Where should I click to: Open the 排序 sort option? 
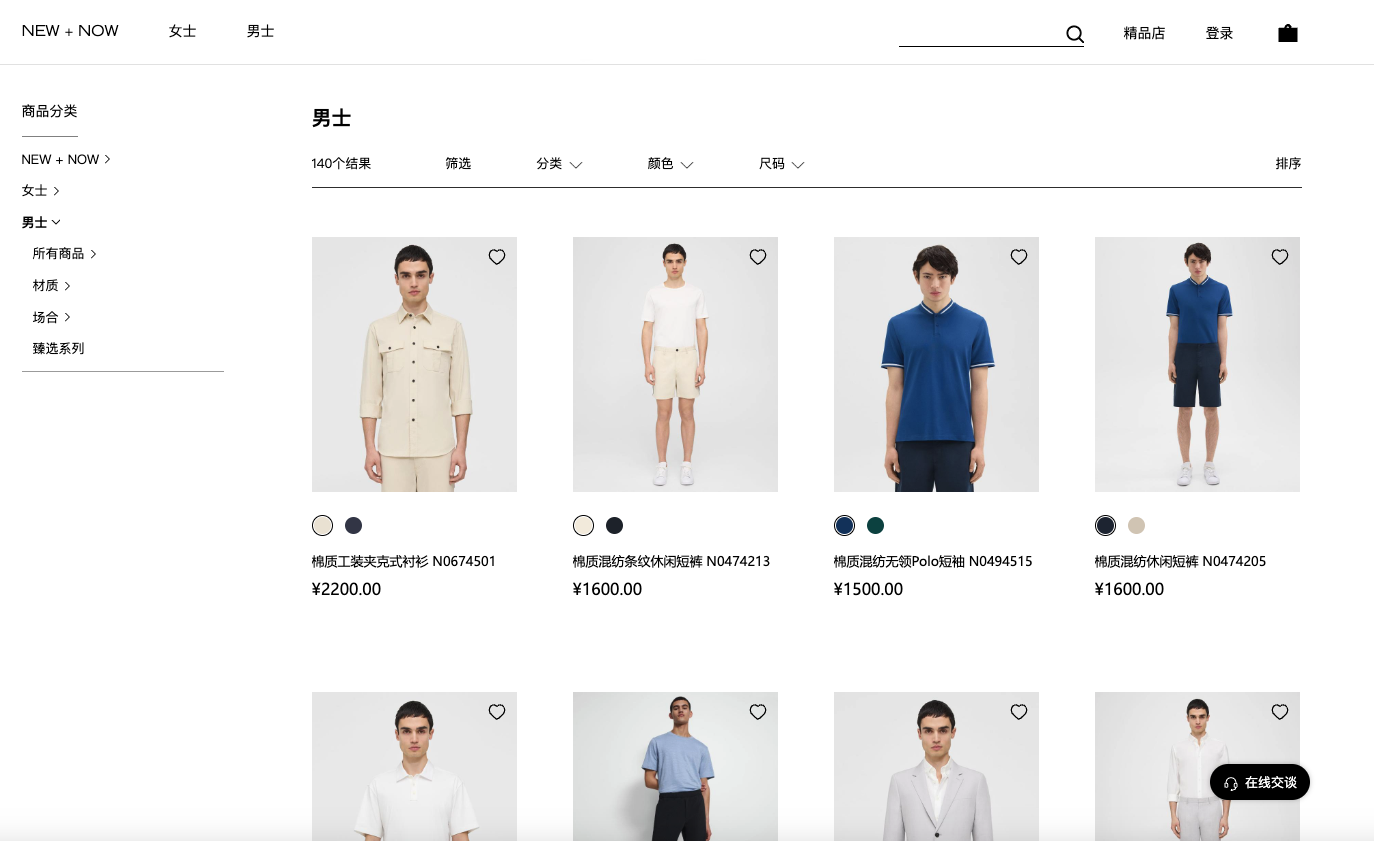(1288, 164)
